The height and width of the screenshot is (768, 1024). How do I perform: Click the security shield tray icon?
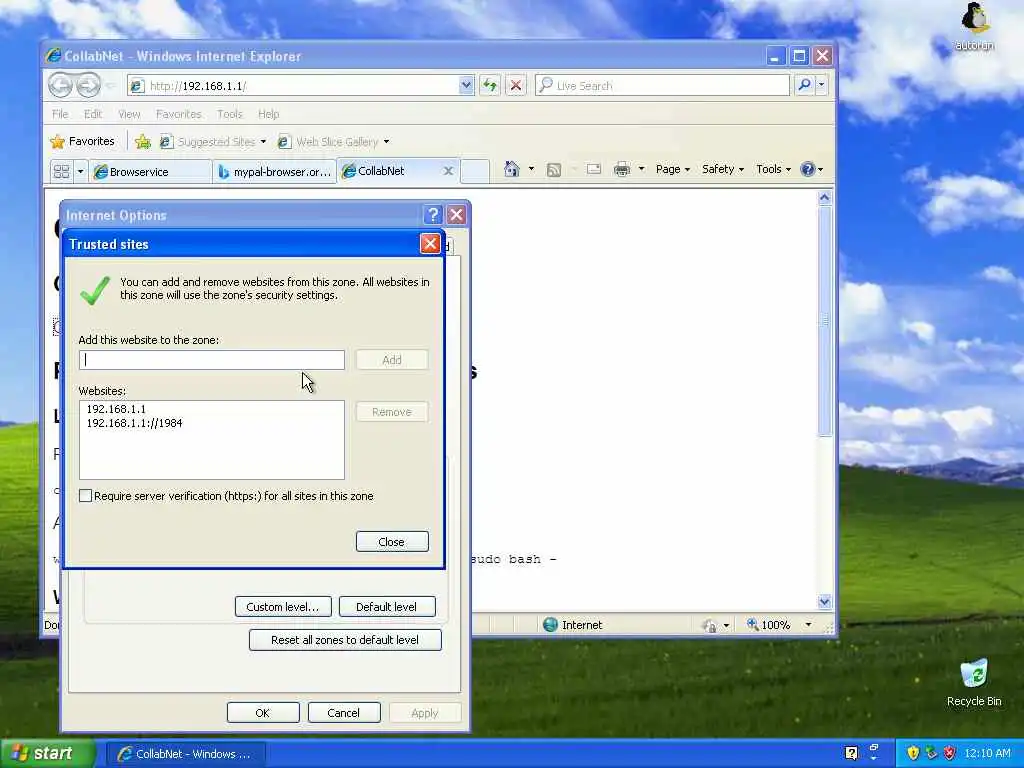[x=913, y=754]
